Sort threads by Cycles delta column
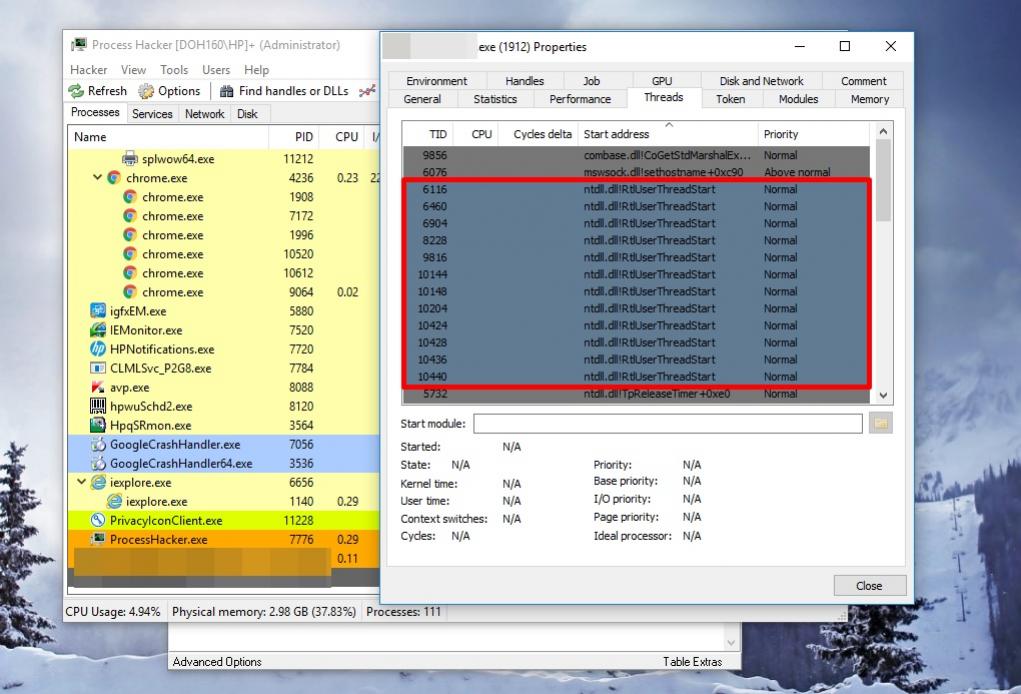 pos(538,134)
